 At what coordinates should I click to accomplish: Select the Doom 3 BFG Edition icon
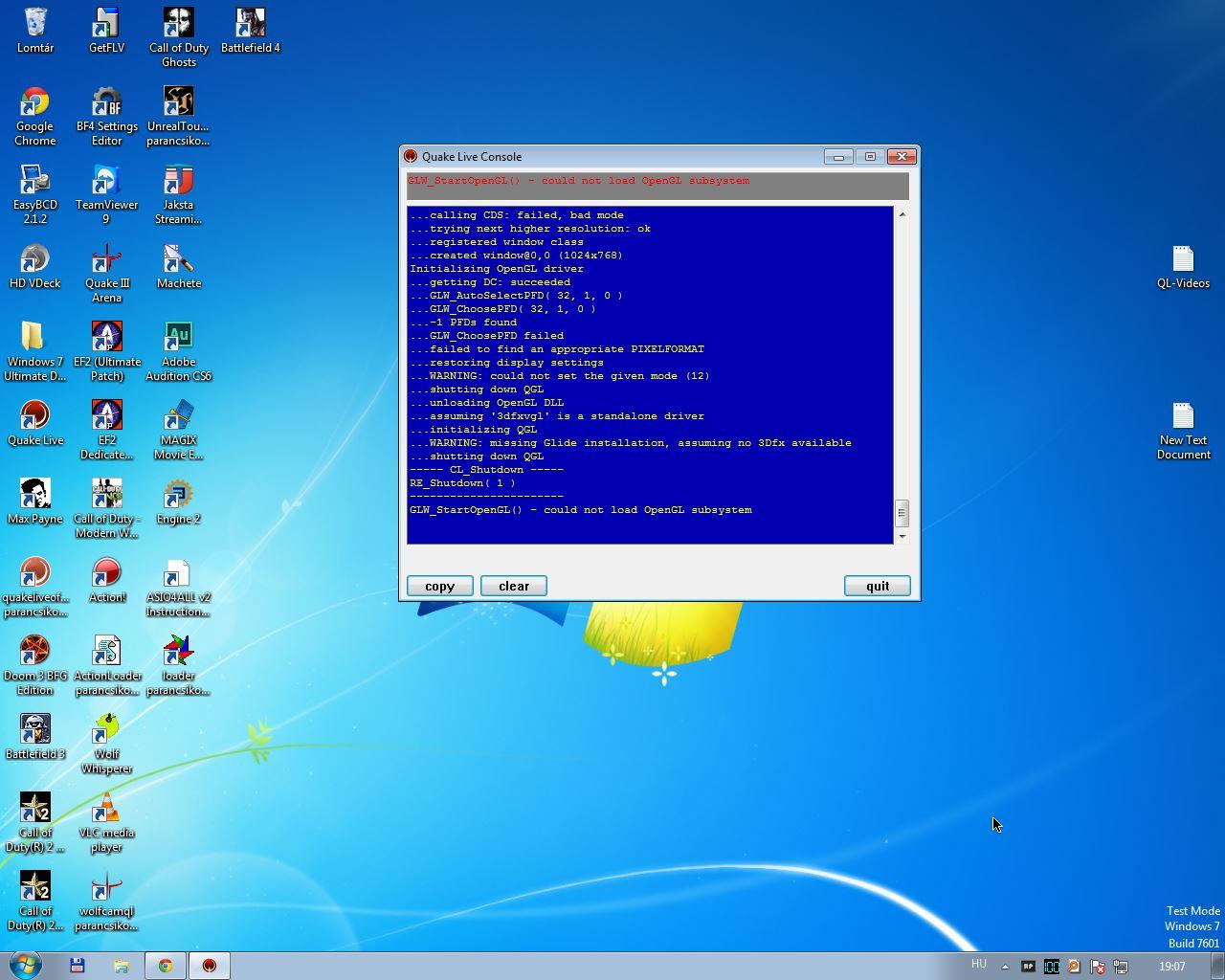[35, 666]
